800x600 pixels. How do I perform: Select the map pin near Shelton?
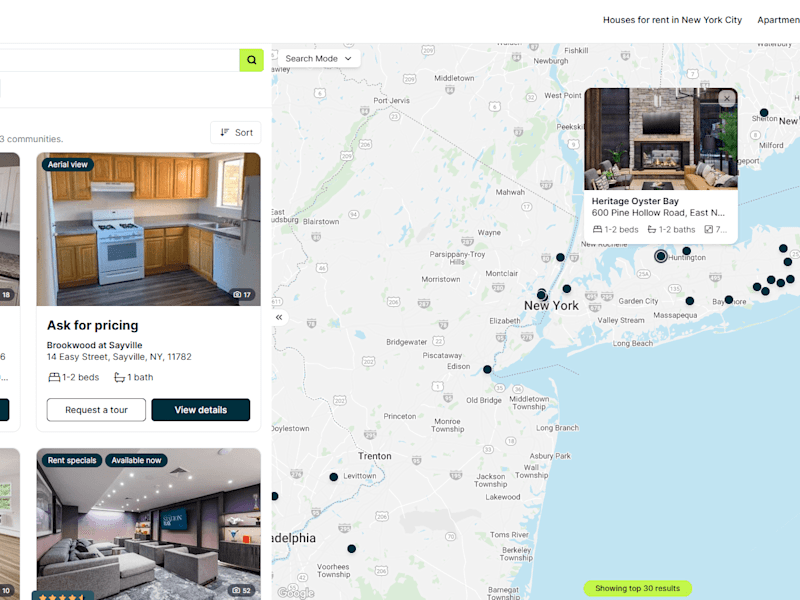[764, 113]
